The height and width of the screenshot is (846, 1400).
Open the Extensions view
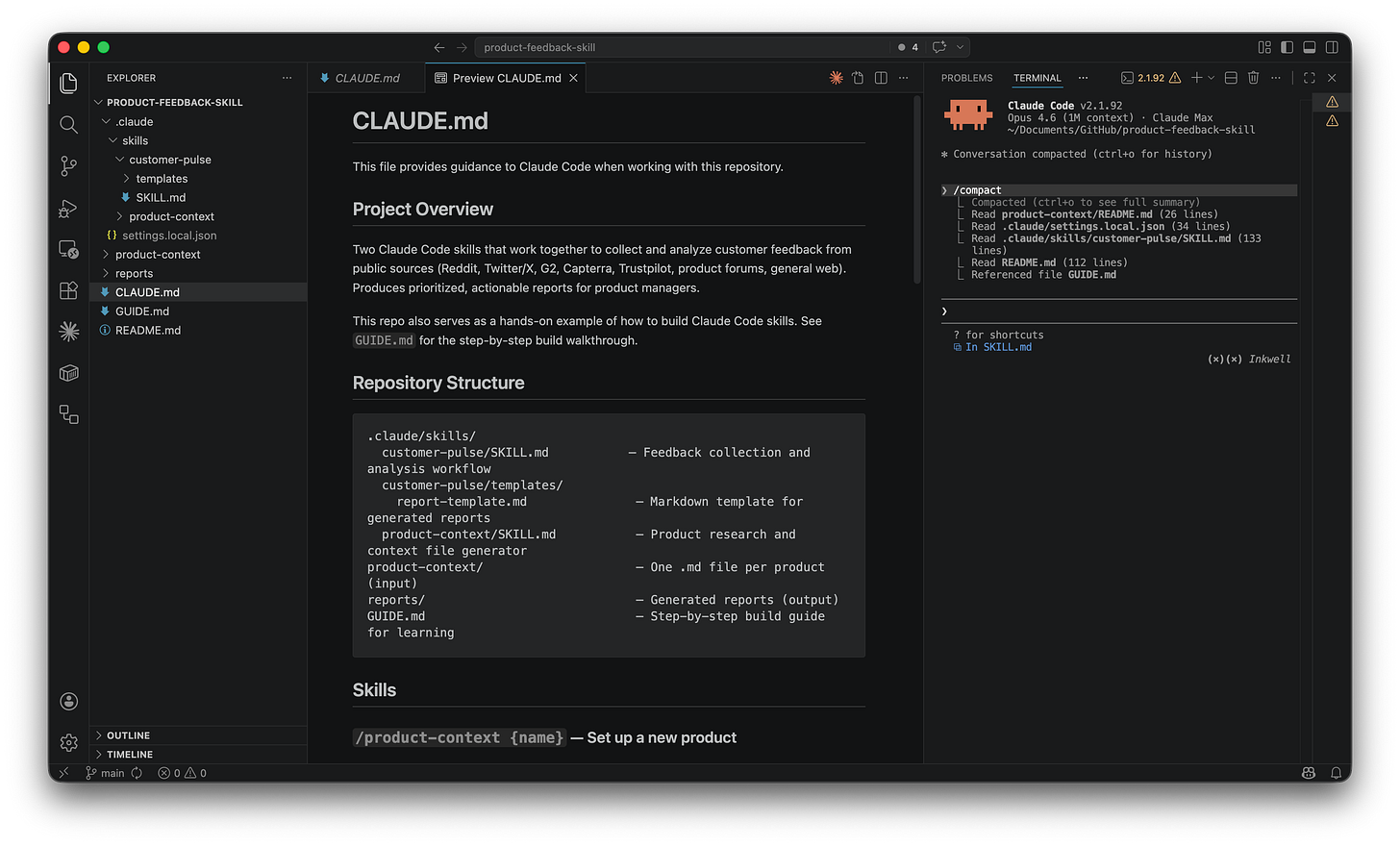(68, 290)
